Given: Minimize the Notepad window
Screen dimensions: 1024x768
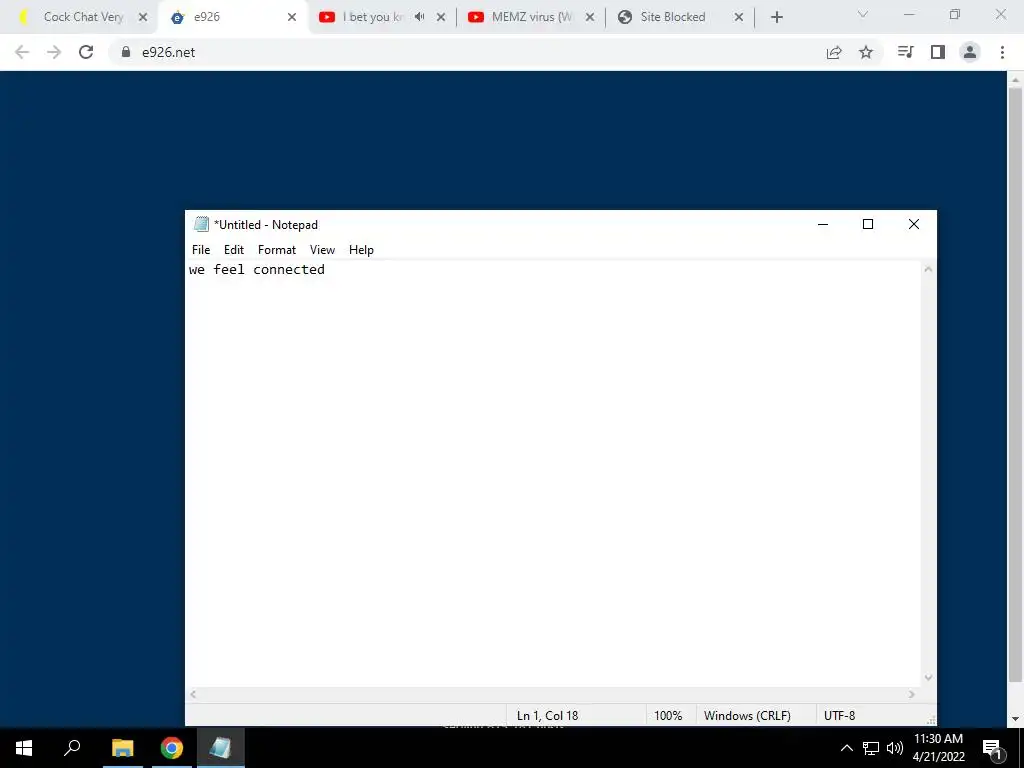Looking at the screenshot, I should [823, 224].
